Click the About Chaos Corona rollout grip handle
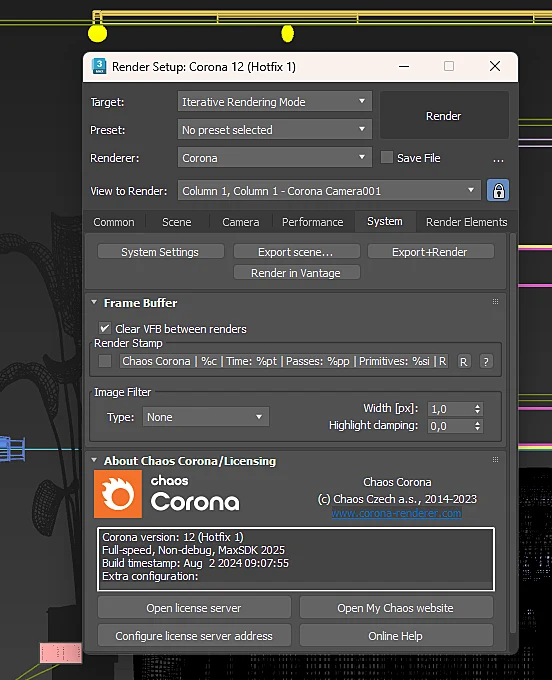The height and width of the screenshot is (680, 552). click(x=495, y=460)
